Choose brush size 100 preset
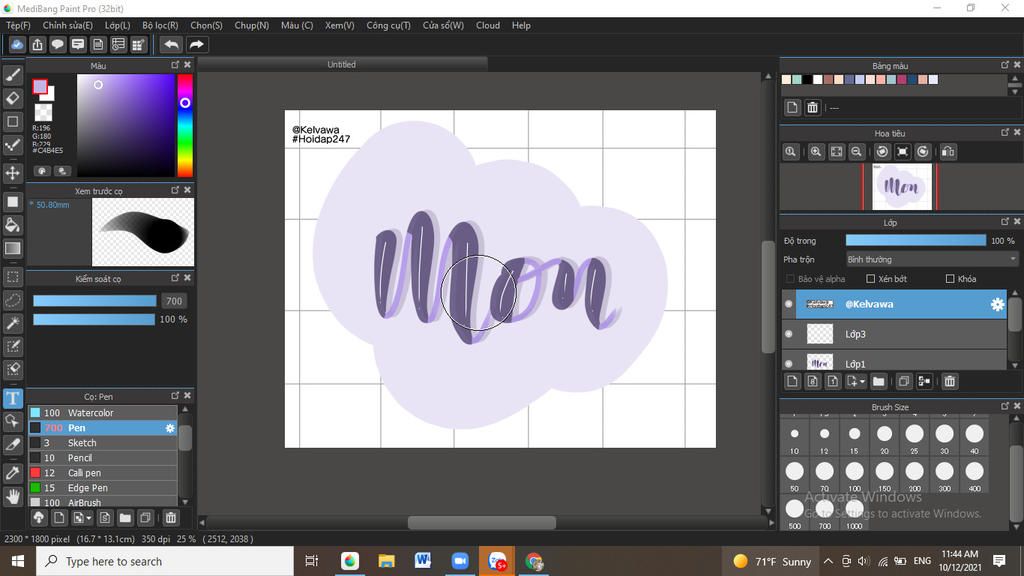 [x=854, y=476]
